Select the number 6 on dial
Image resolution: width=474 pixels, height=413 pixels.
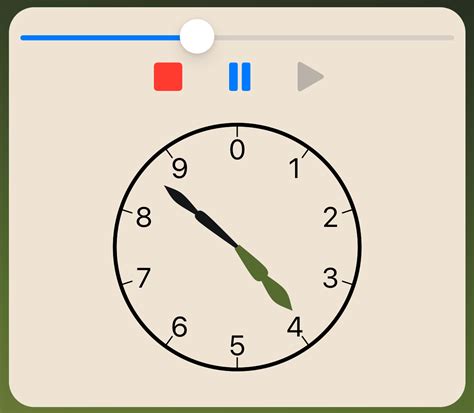[x=180, y=327]
